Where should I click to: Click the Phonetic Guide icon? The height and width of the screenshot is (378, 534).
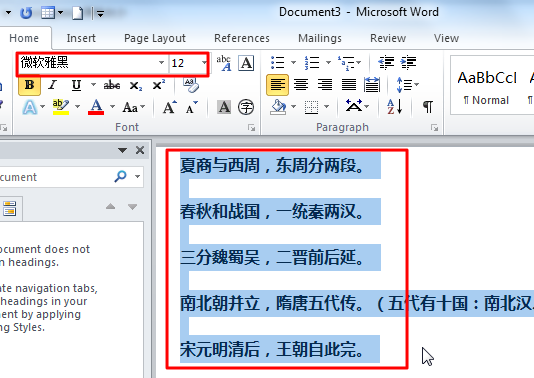[224, 63]
